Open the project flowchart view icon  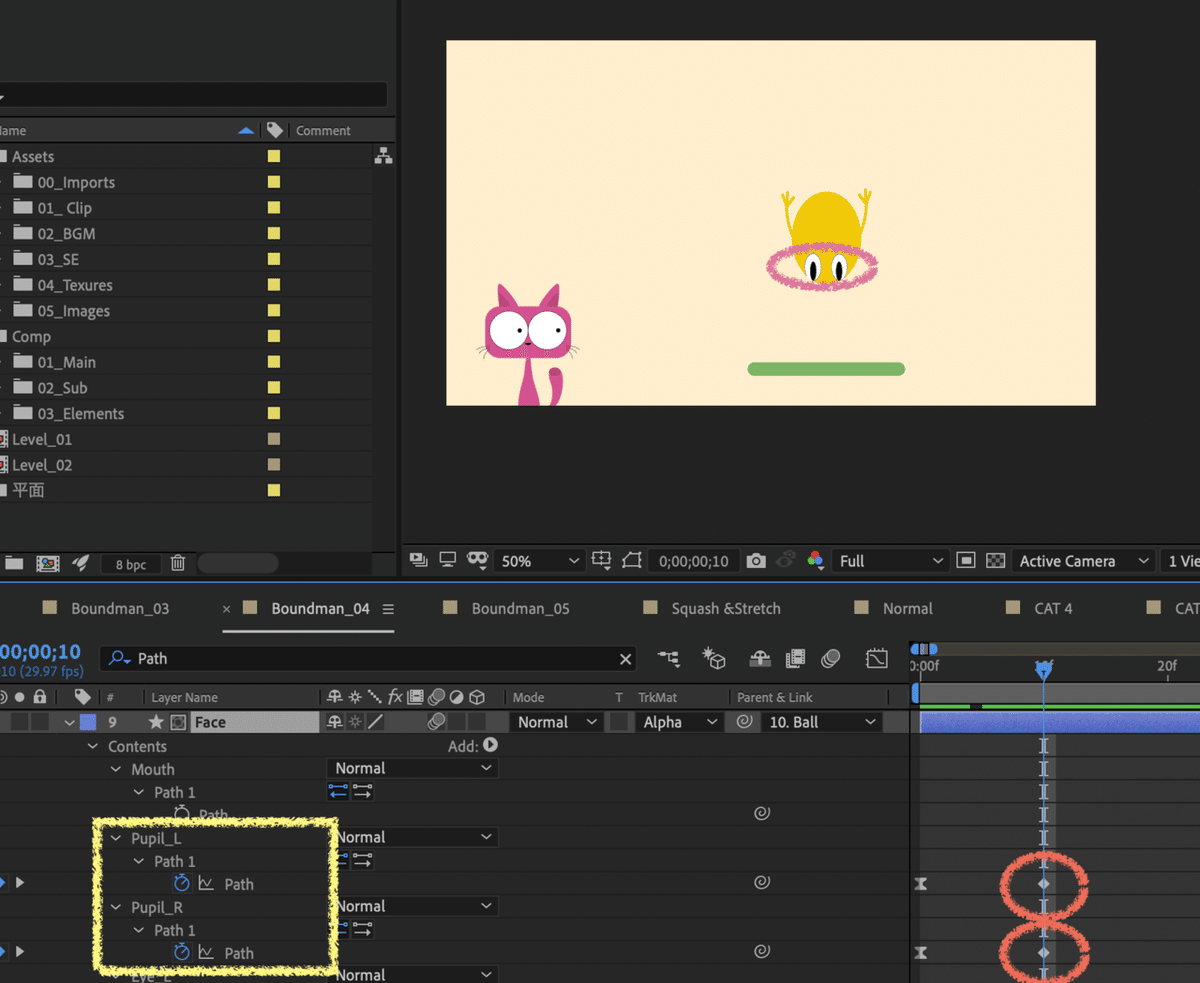pos(383,156)
